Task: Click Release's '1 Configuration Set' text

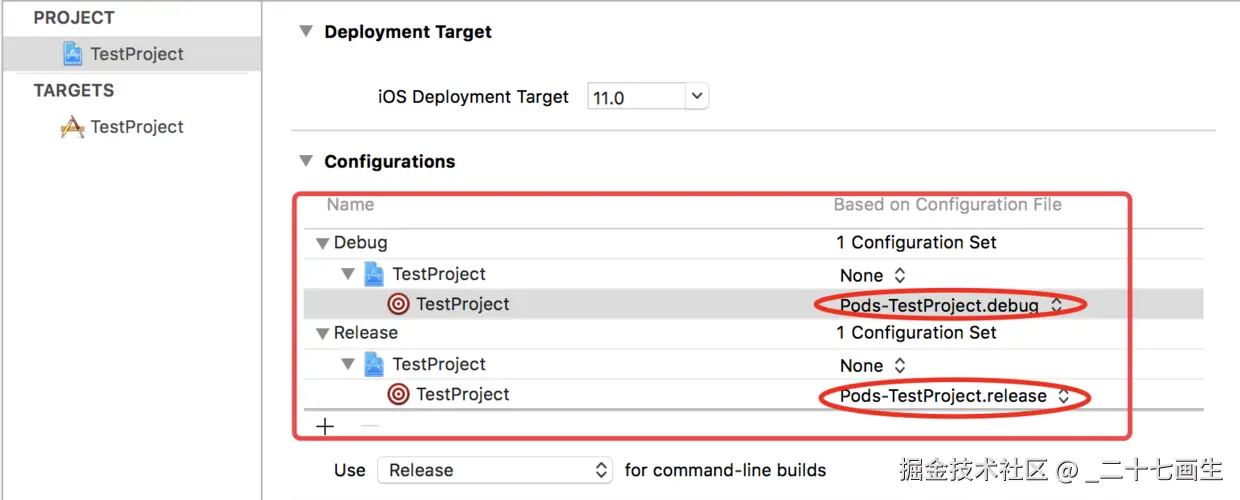Action: 917,332
